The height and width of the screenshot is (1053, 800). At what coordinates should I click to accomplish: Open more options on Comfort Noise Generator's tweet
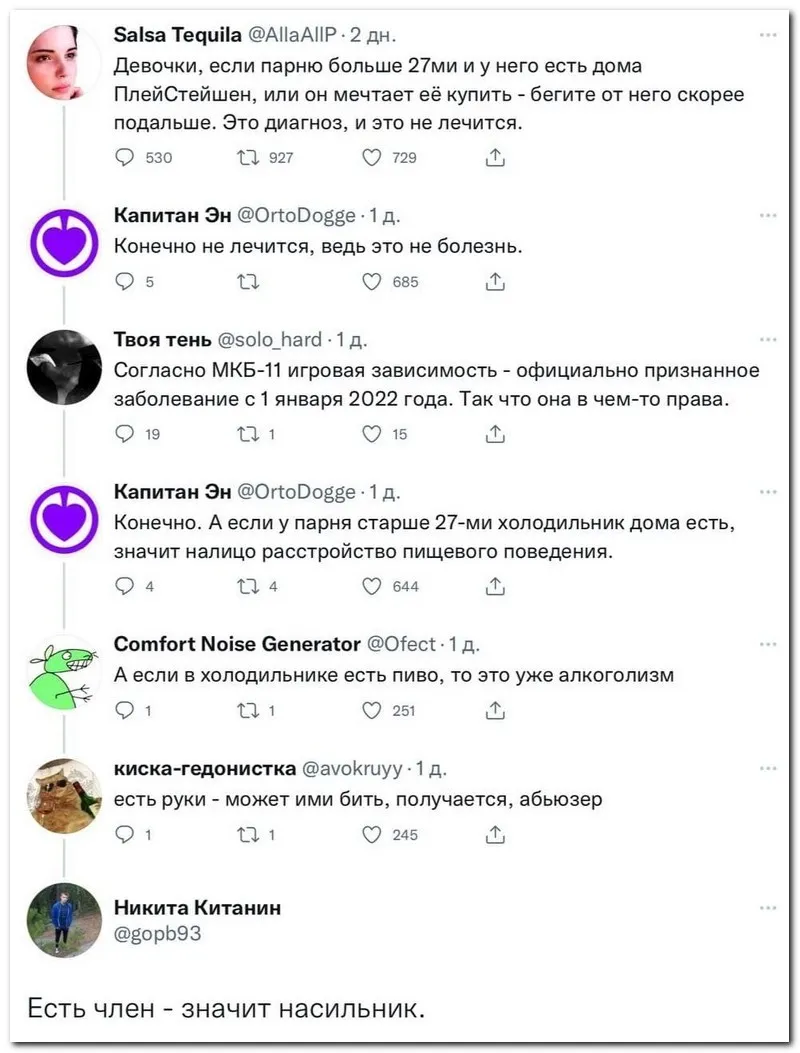pos(768,644)
